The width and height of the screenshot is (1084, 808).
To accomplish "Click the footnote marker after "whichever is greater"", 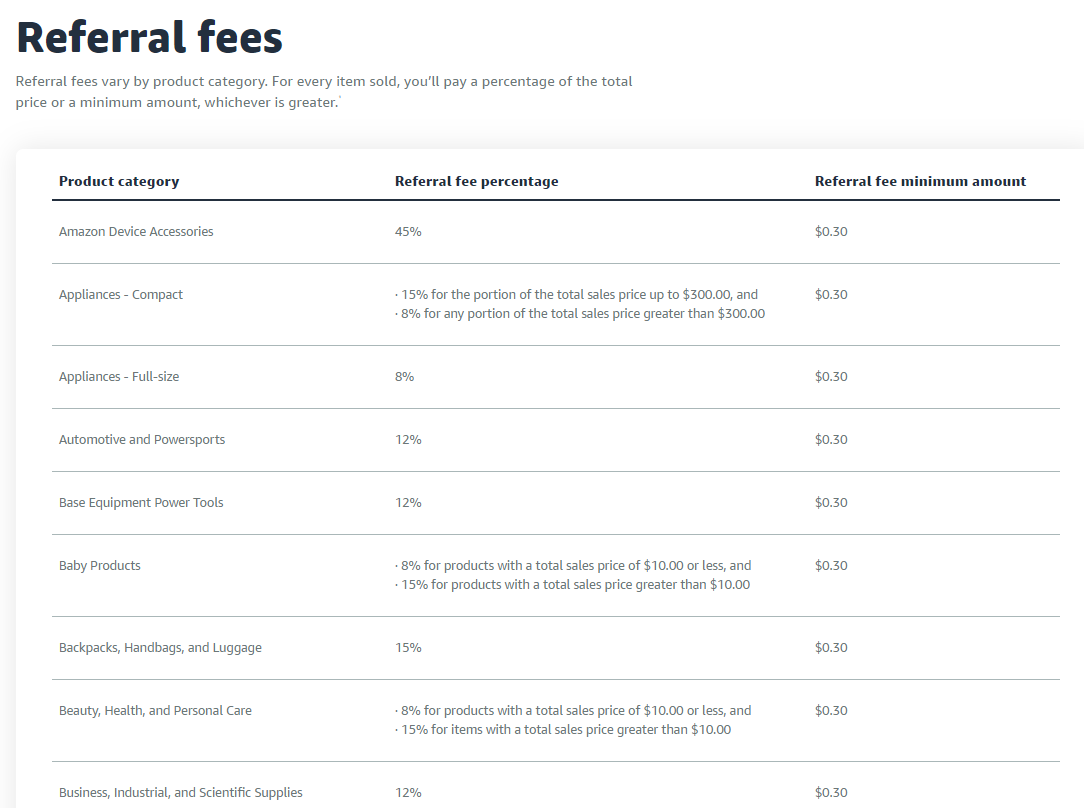I will [x=340, y=99].
